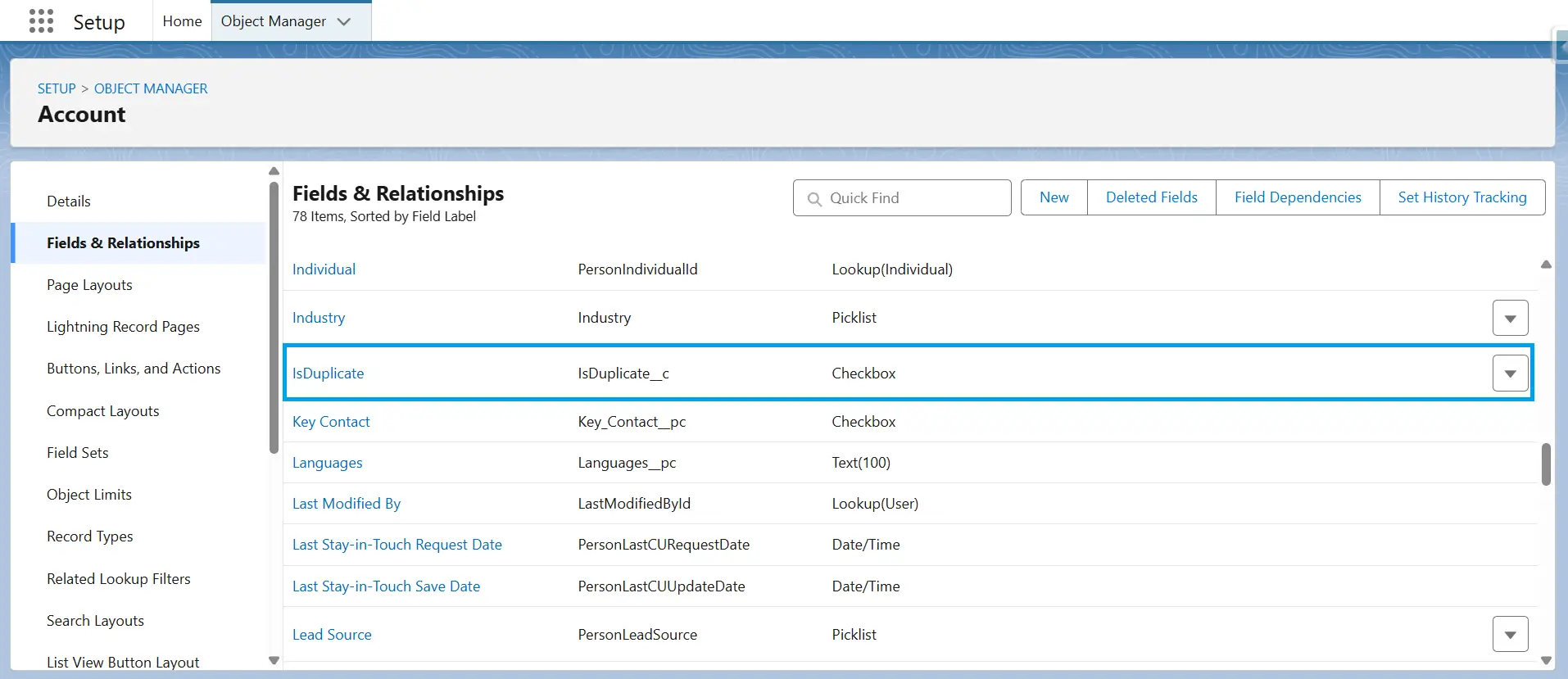Open the Industry field link

point(319,318)
